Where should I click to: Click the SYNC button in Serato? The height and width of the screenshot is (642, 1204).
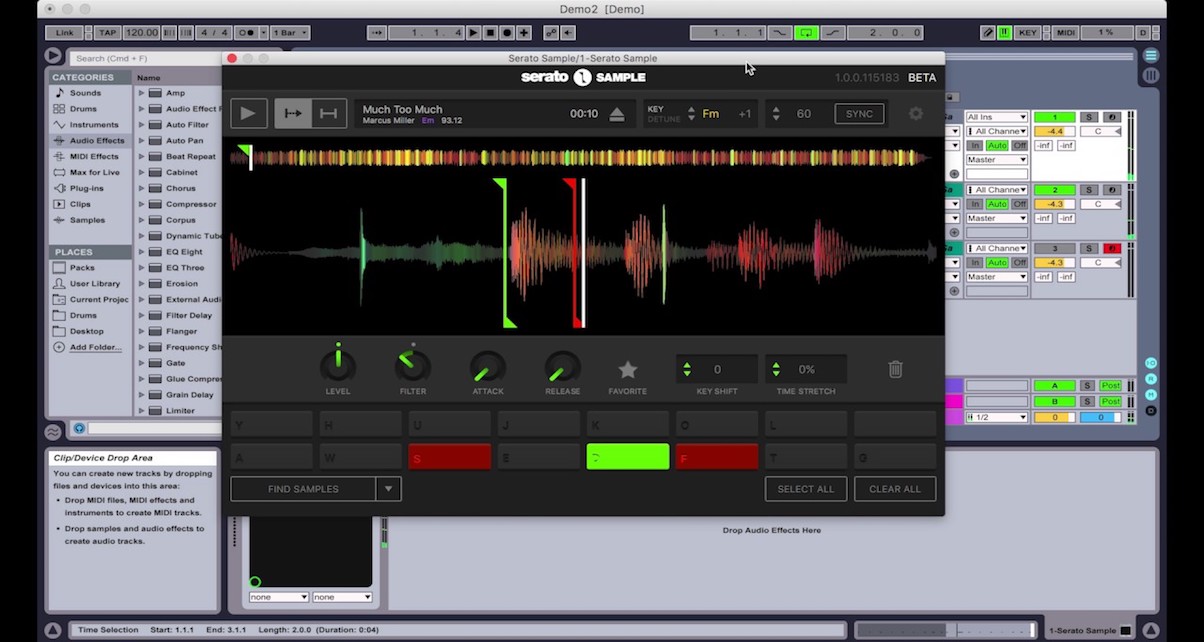click(860, 114)
